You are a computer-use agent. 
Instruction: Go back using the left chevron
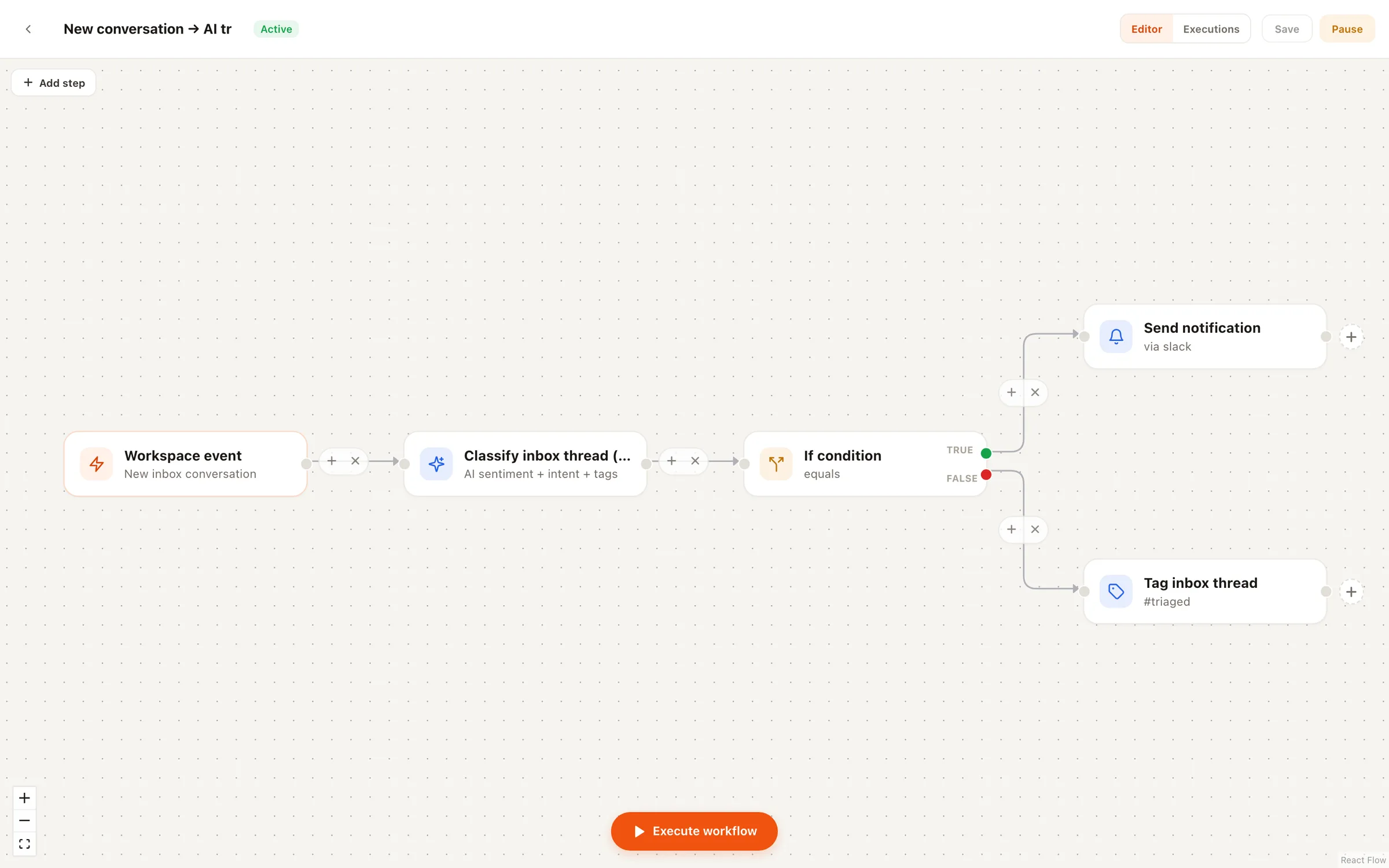pos(28,29)
